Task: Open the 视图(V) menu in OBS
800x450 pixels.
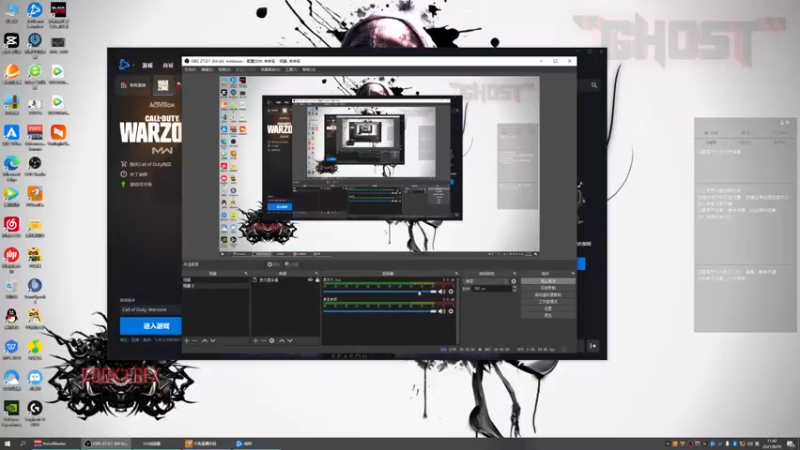Action: pos(224,69)
